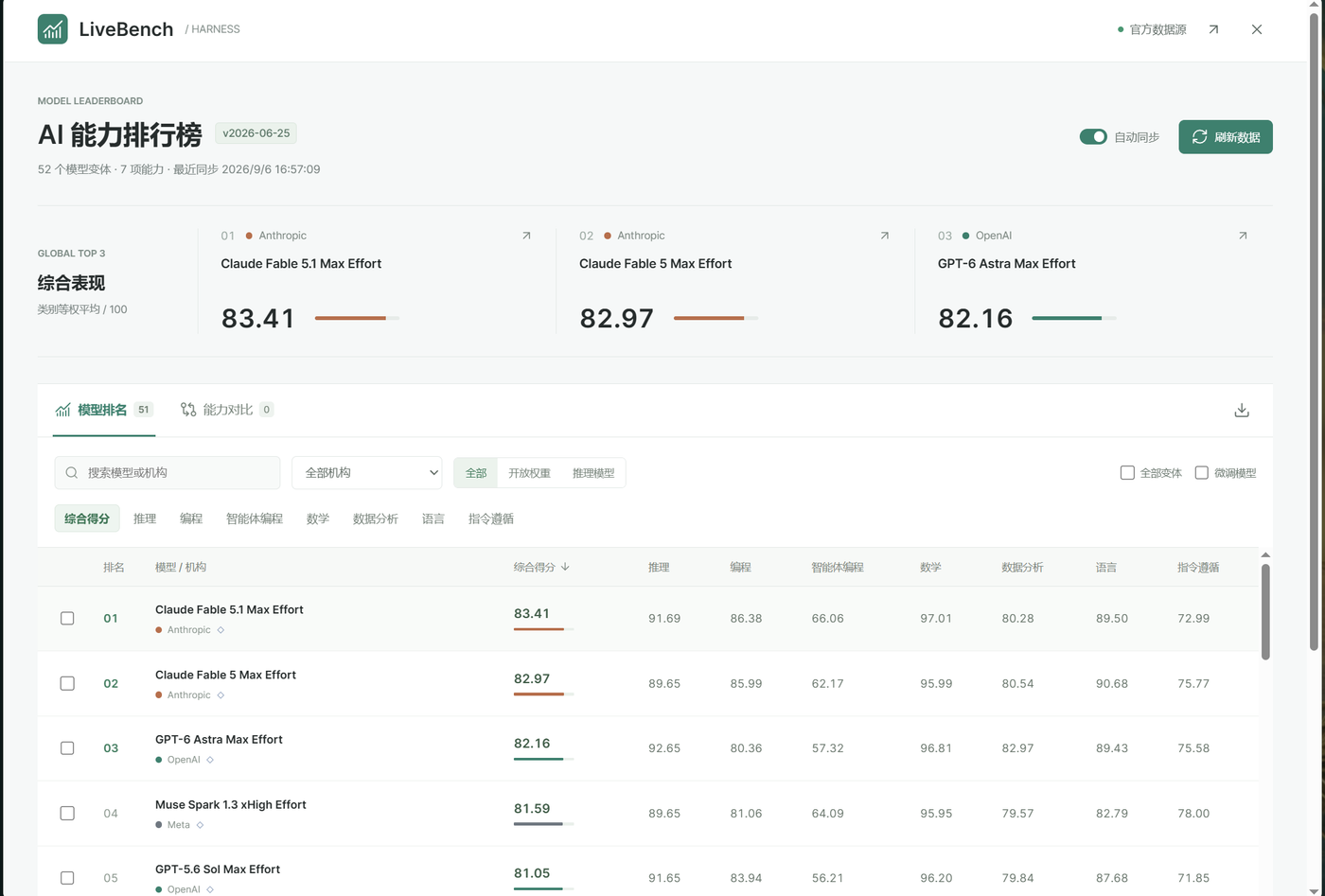Select checkbox for GPT-5.6 Sol Max Effort

(67, 878)
